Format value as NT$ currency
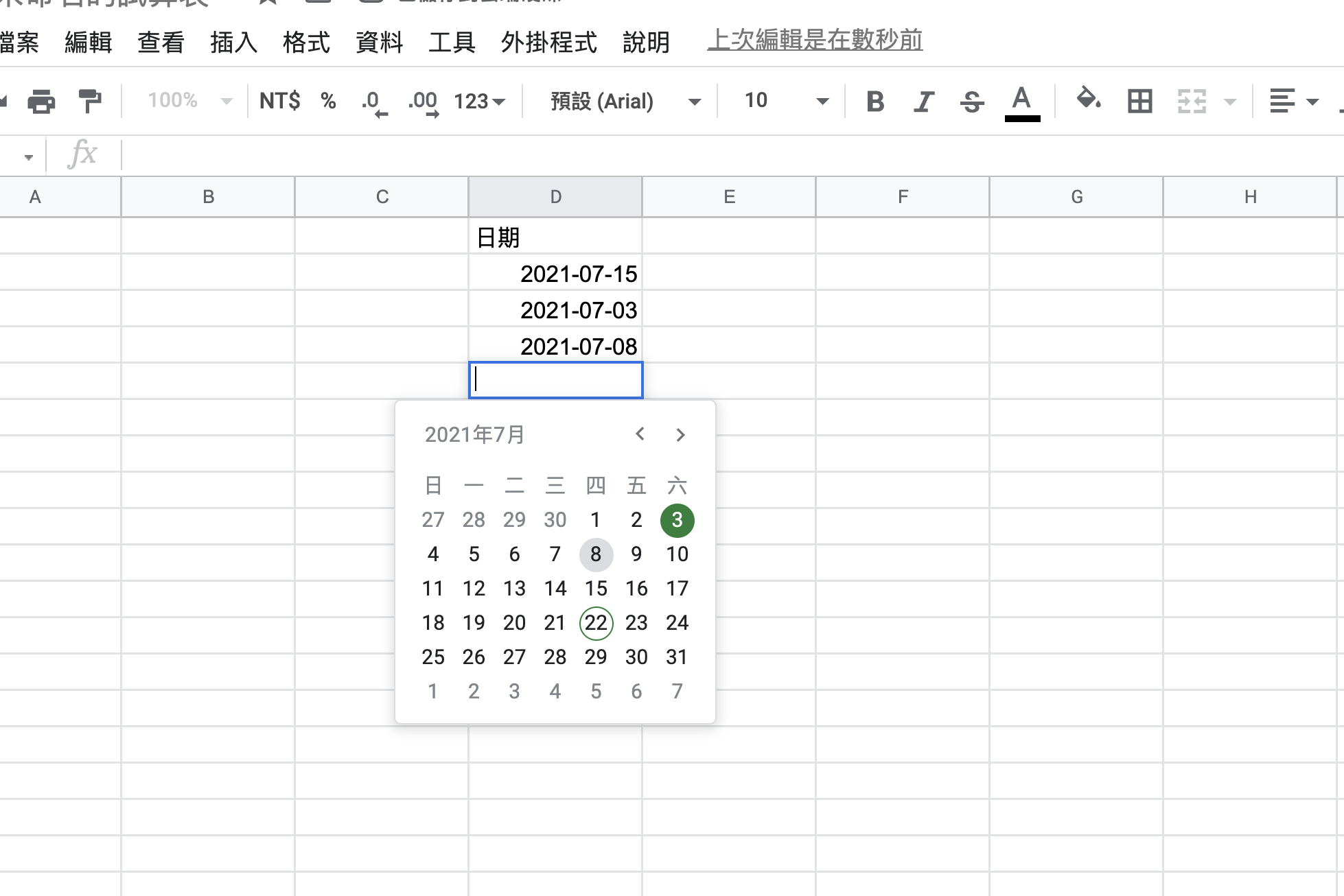Screen dimensions: 1344x896 coord(279,101)
